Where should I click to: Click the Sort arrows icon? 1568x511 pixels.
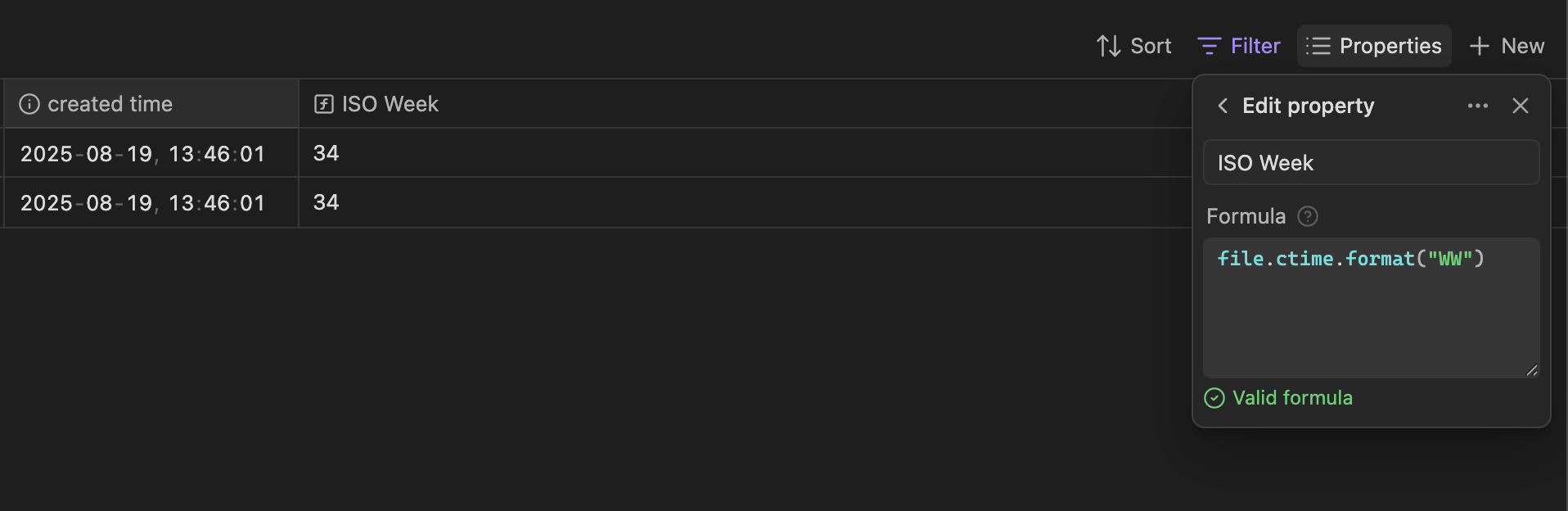point(1109,46)
